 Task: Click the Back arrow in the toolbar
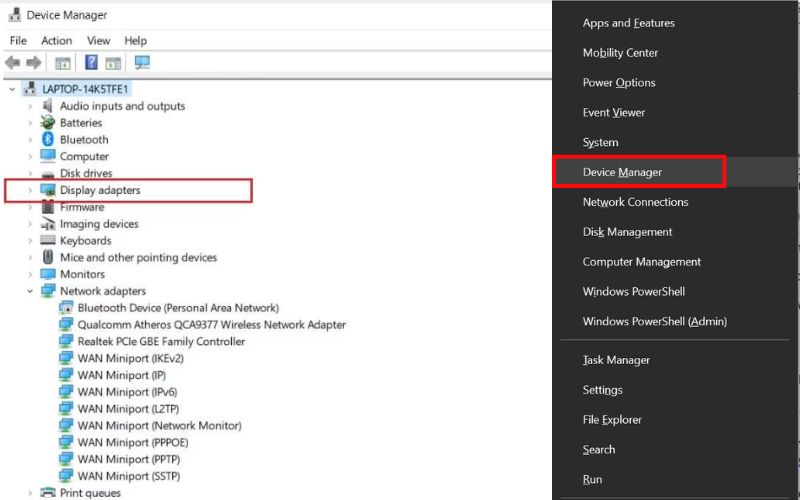(x=13, y=63)
